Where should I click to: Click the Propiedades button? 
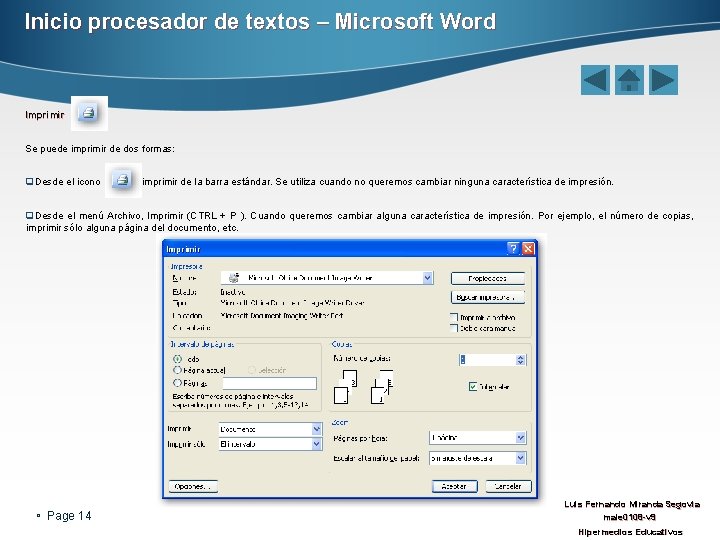pyautogui.click(x=488, y=278)
